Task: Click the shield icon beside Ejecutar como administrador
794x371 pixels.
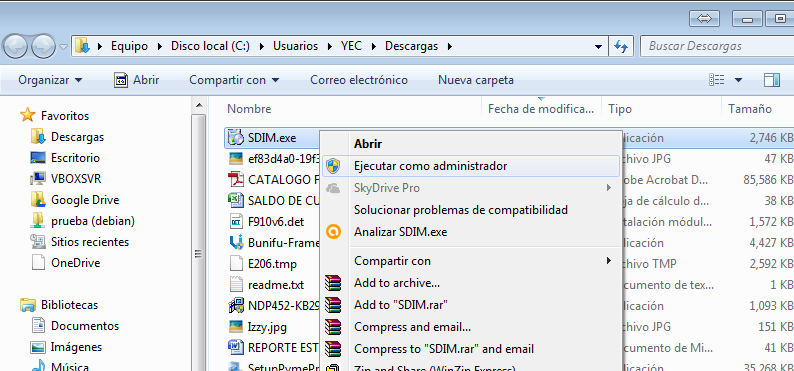Action: tap(333, 166)
